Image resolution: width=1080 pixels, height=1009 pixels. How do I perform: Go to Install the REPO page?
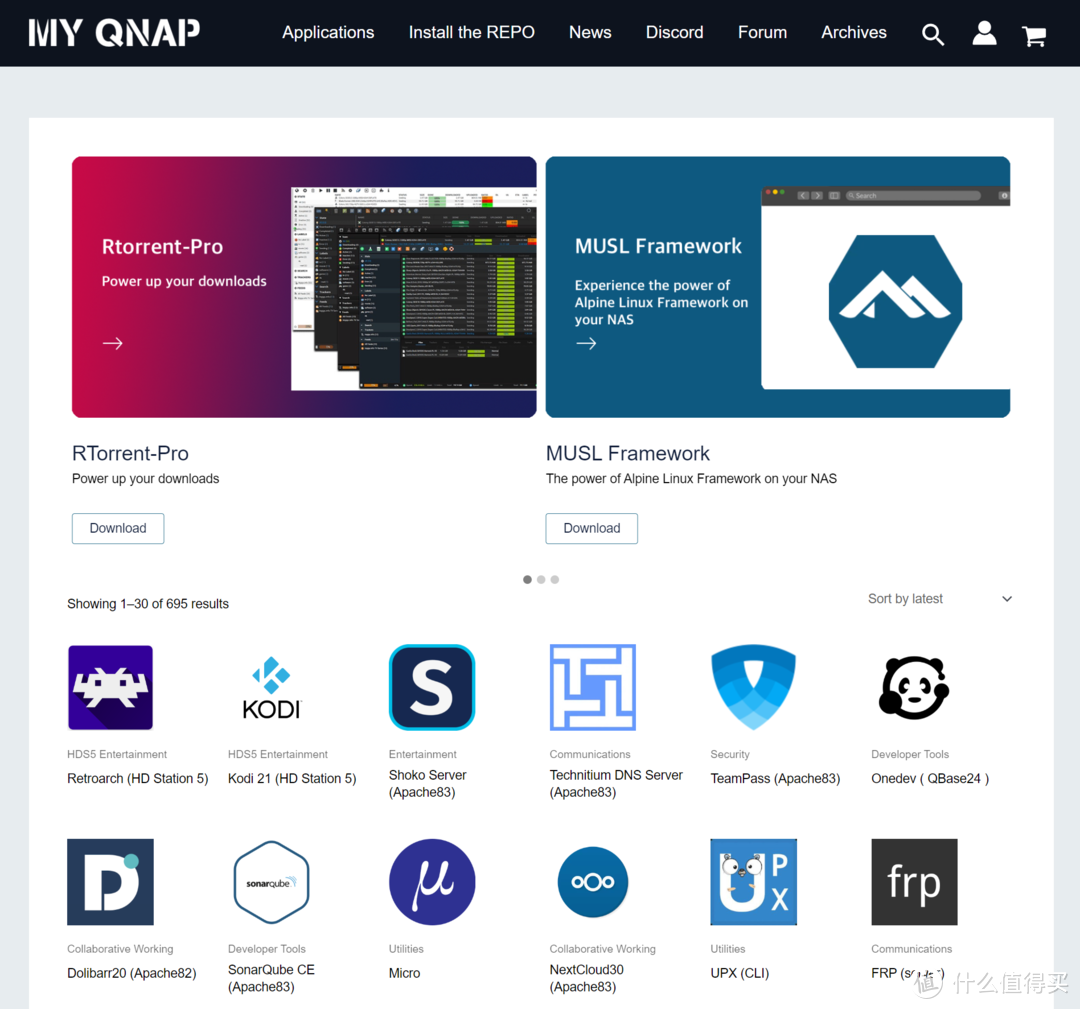click(471, 32)
